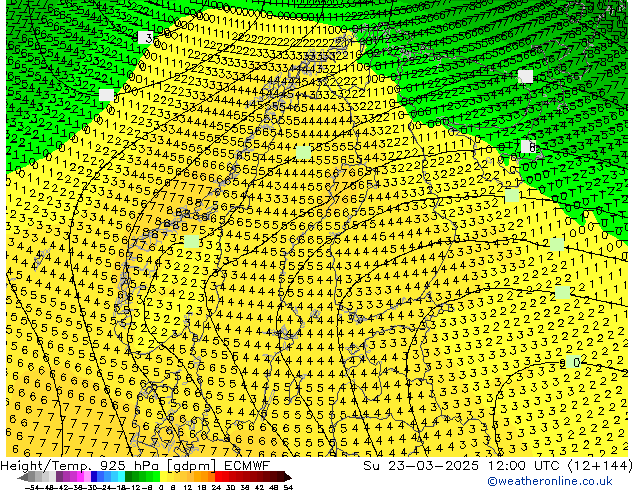The width and height of the screenshot is (634, 490).
Task: Click the bright red swatch above 24 in legend
Action: (218, 477)
